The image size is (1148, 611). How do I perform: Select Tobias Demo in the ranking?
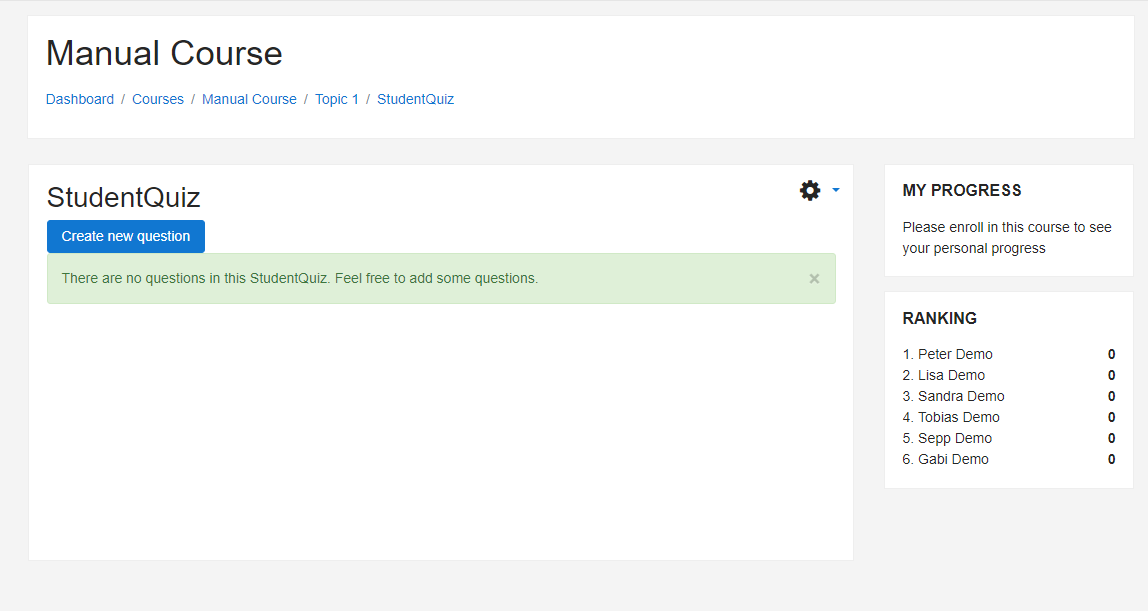tap(958, 417)
